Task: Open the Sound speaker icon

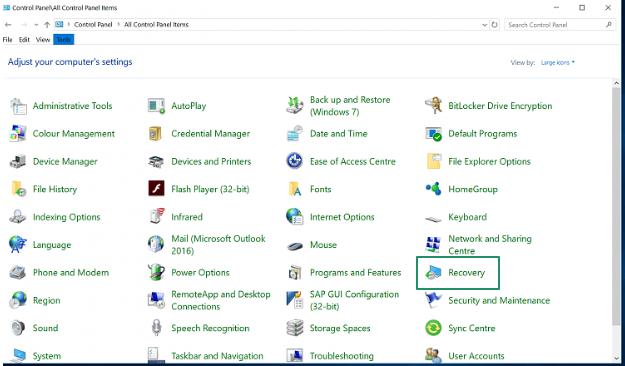Action: click(18, 328)
